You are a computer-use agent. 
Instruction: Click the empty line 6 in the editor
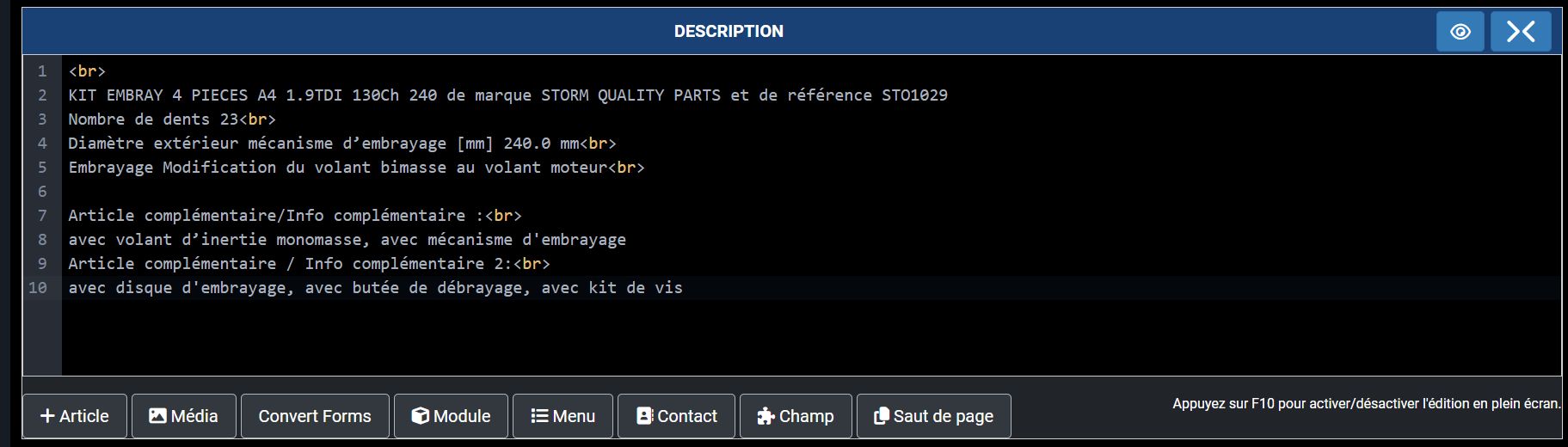811,192
